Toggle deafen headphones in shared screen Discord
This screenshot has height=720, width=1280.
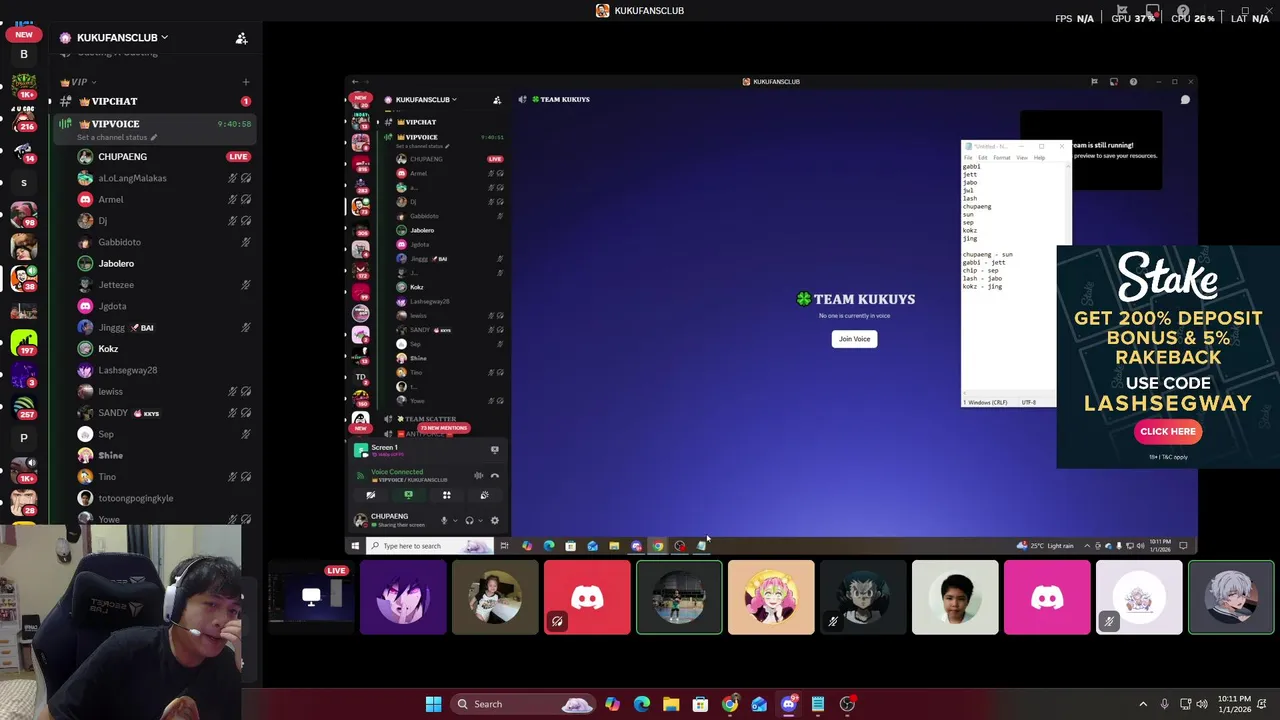coord(469,521)
